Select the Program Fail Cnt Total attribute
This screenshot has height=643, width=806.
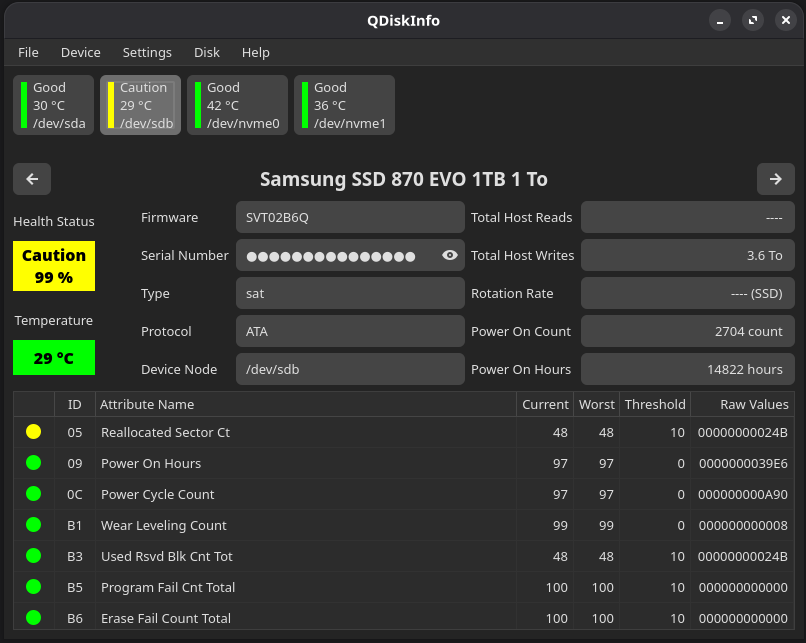[168, 587]
